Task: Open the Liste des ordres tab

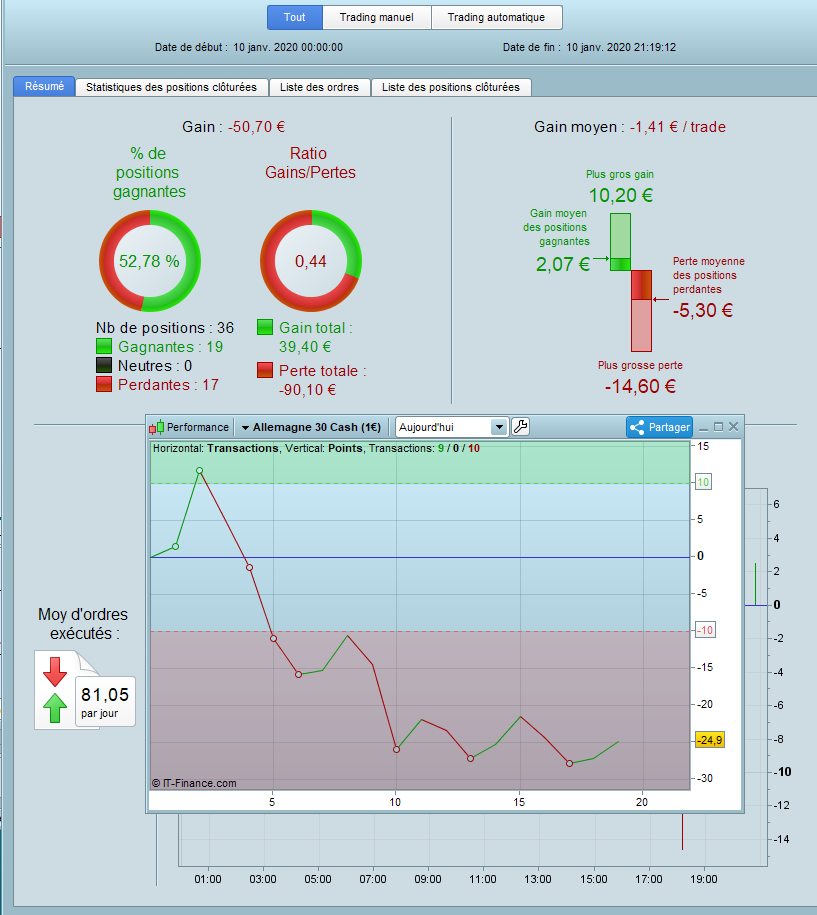Action: tap(319, 87)
